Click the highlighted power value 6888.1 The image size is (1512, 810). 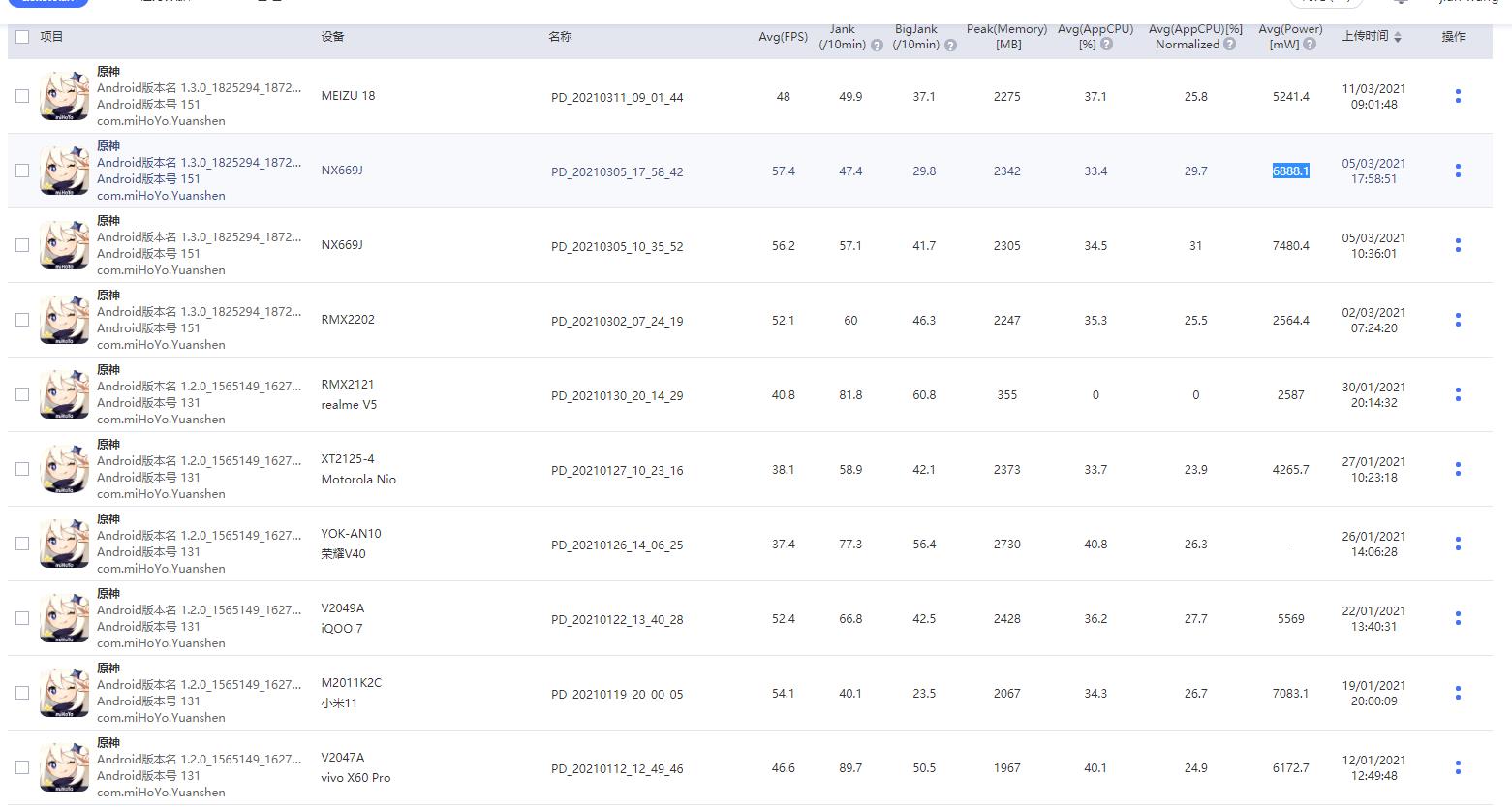click(x=1290, y=171)
